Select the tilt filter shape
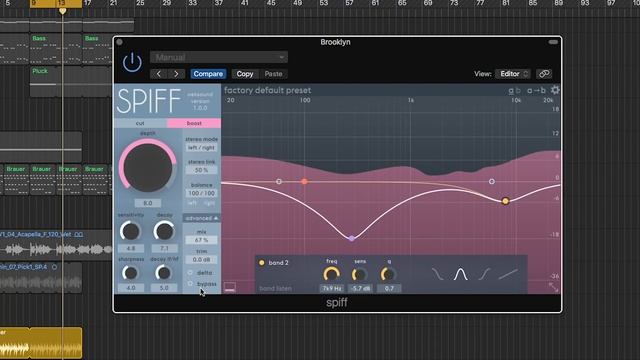640x360 pixels. point(509,274)
